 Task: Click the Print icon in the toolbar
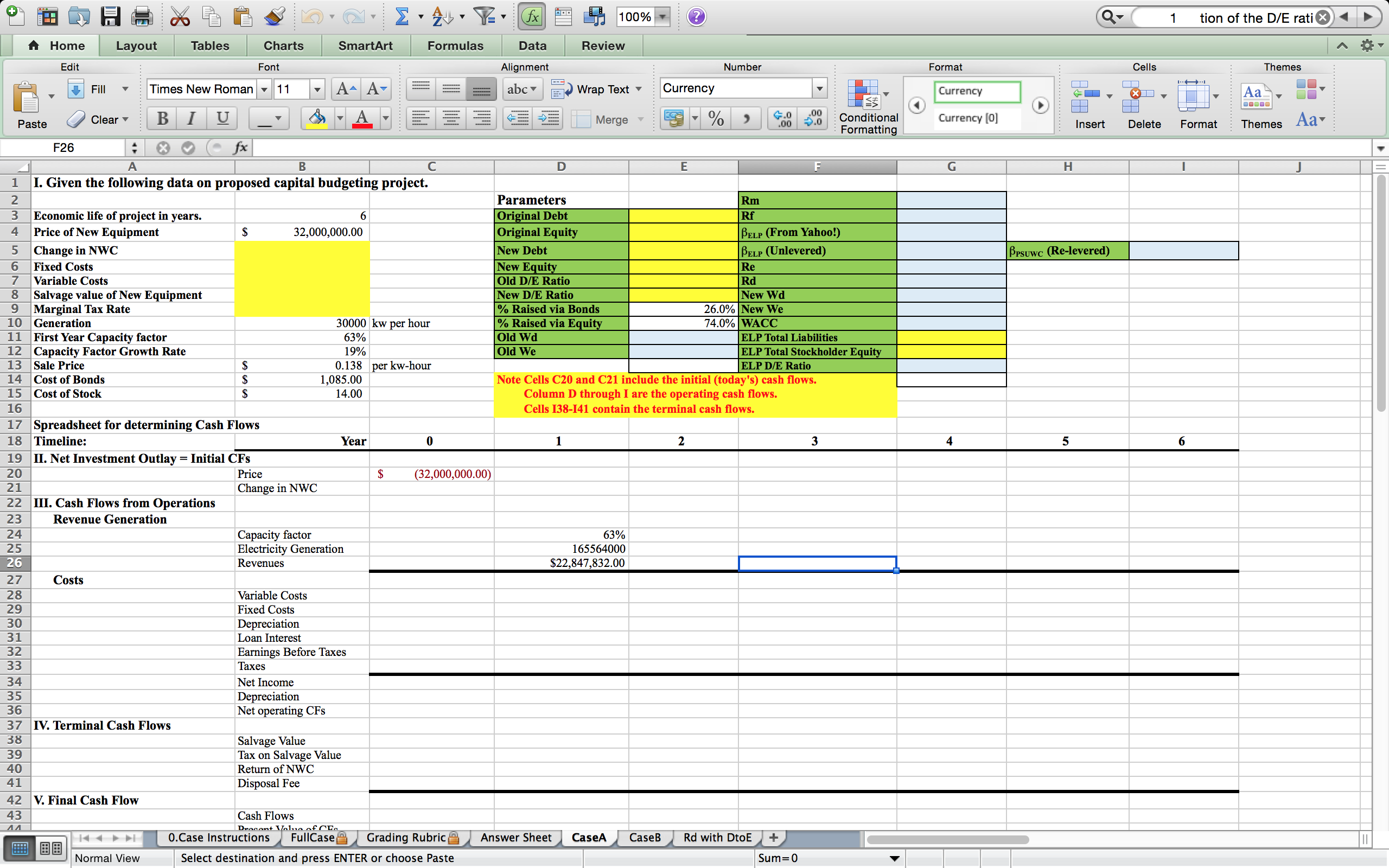click(141, 16)
